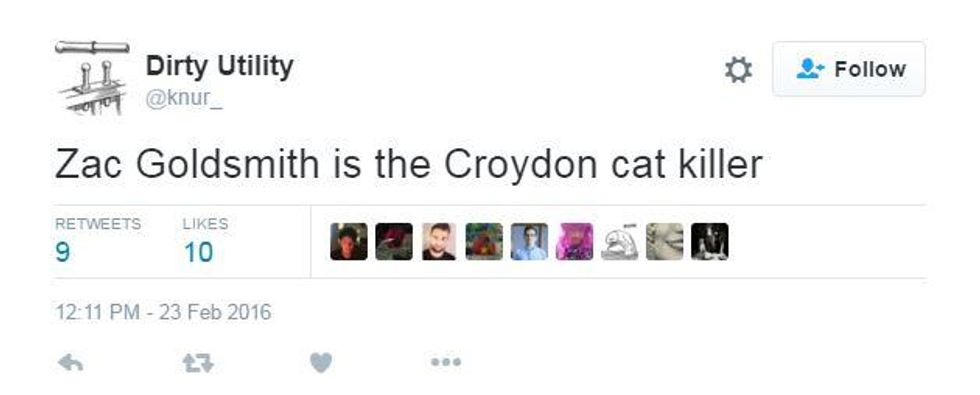Open the 12:11 PM timestamp link

click(163, 311)
